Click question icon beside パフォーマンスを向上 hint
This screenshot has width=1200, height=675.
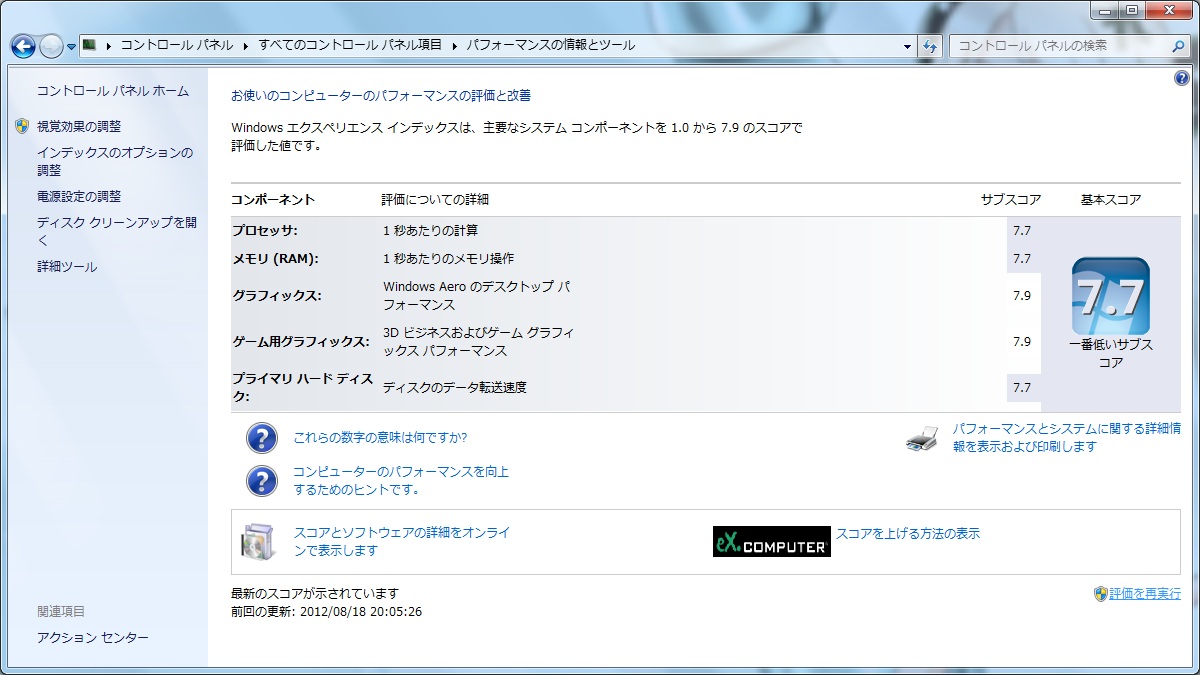point(261,481)
